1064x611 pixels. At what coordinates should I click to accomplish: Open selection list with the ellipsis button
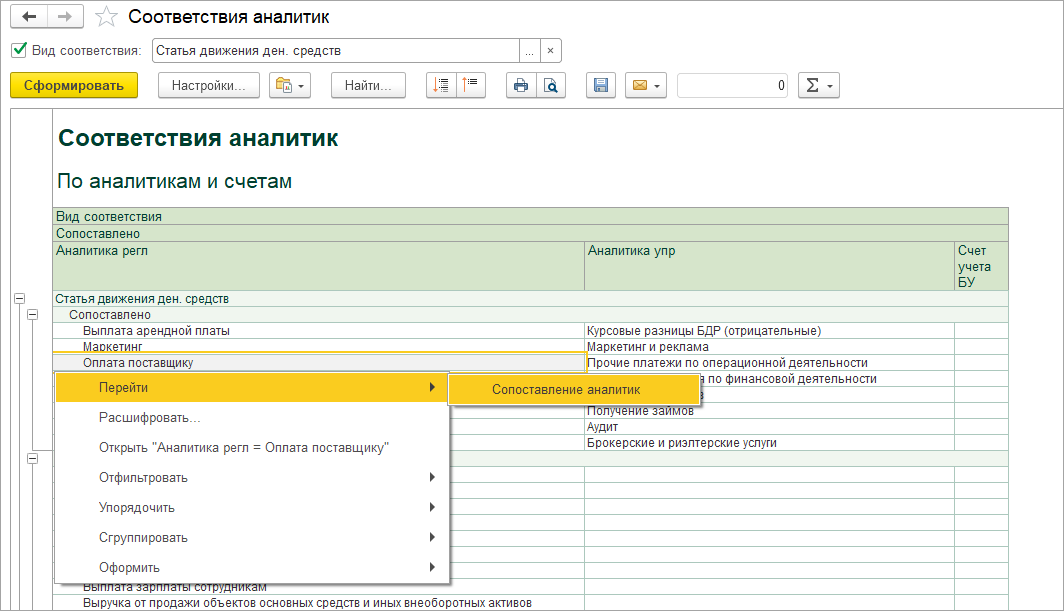[529, 51]
